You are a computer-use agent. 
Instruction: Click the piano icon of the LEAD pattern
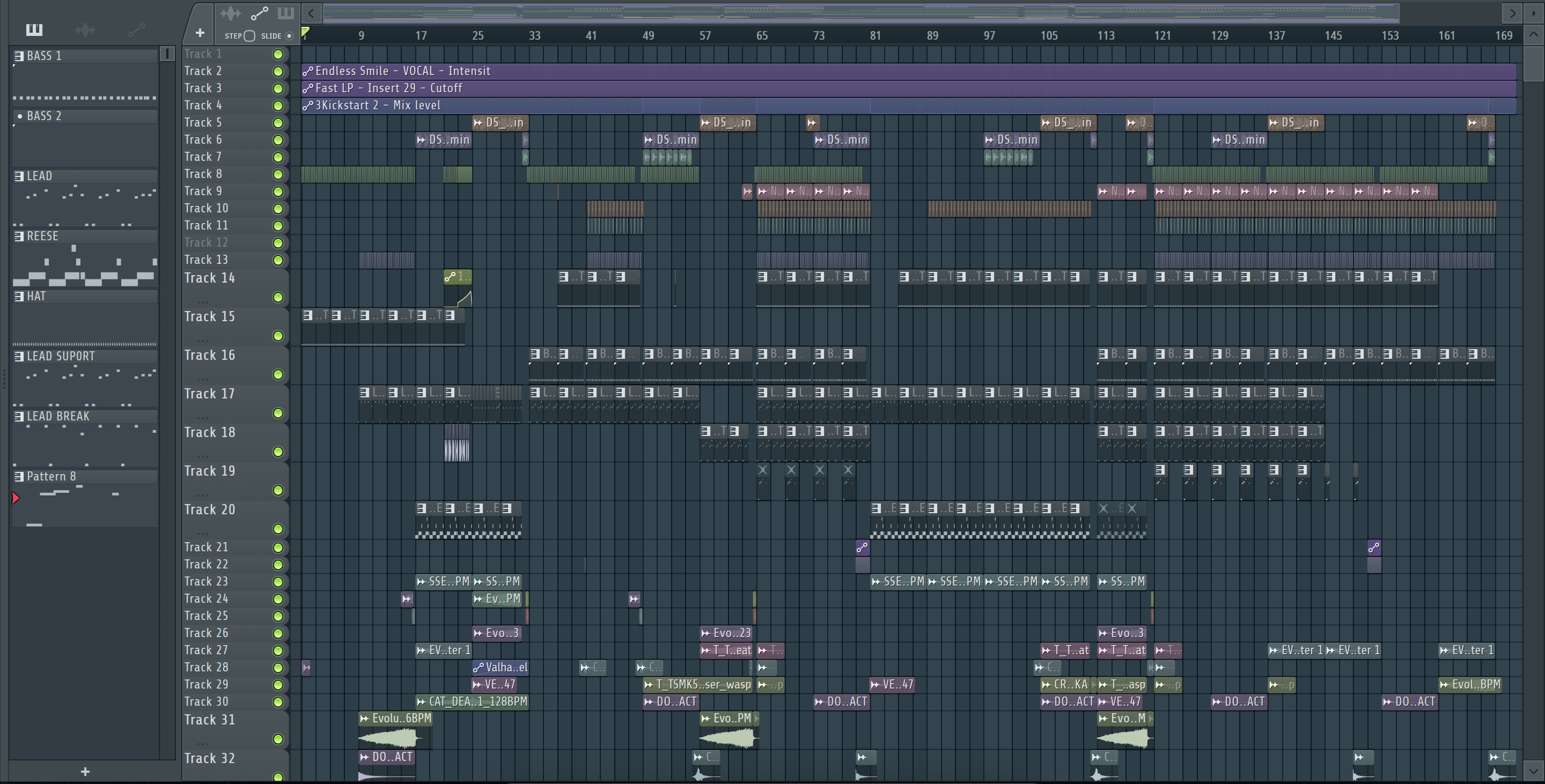tap(19, 176)
